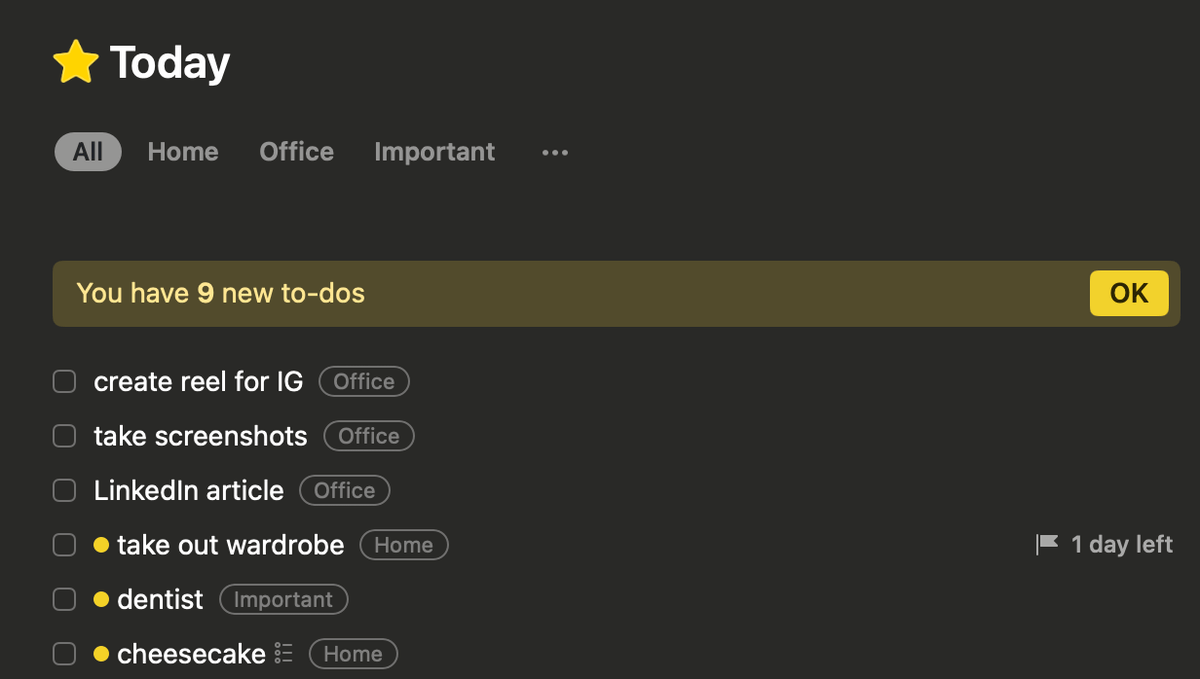This screenshot has width=1200, height=679.
Task: Dismiss the new to-dos banner with OK
Action: 1129,293
